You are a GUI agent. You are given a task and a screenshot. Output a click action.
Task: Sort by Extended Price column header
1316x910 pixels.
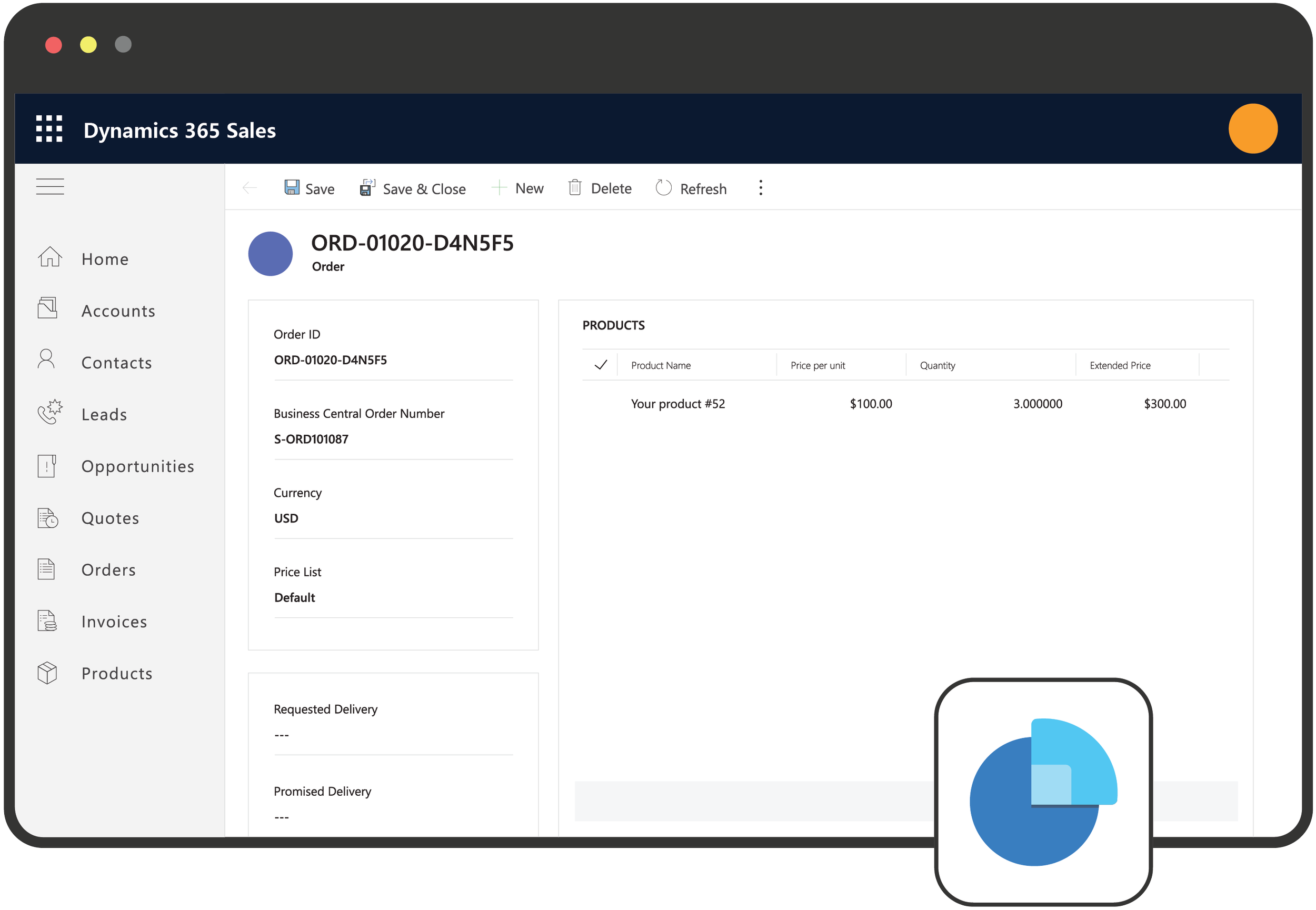pyautogui.click(x=1120, y=365)
